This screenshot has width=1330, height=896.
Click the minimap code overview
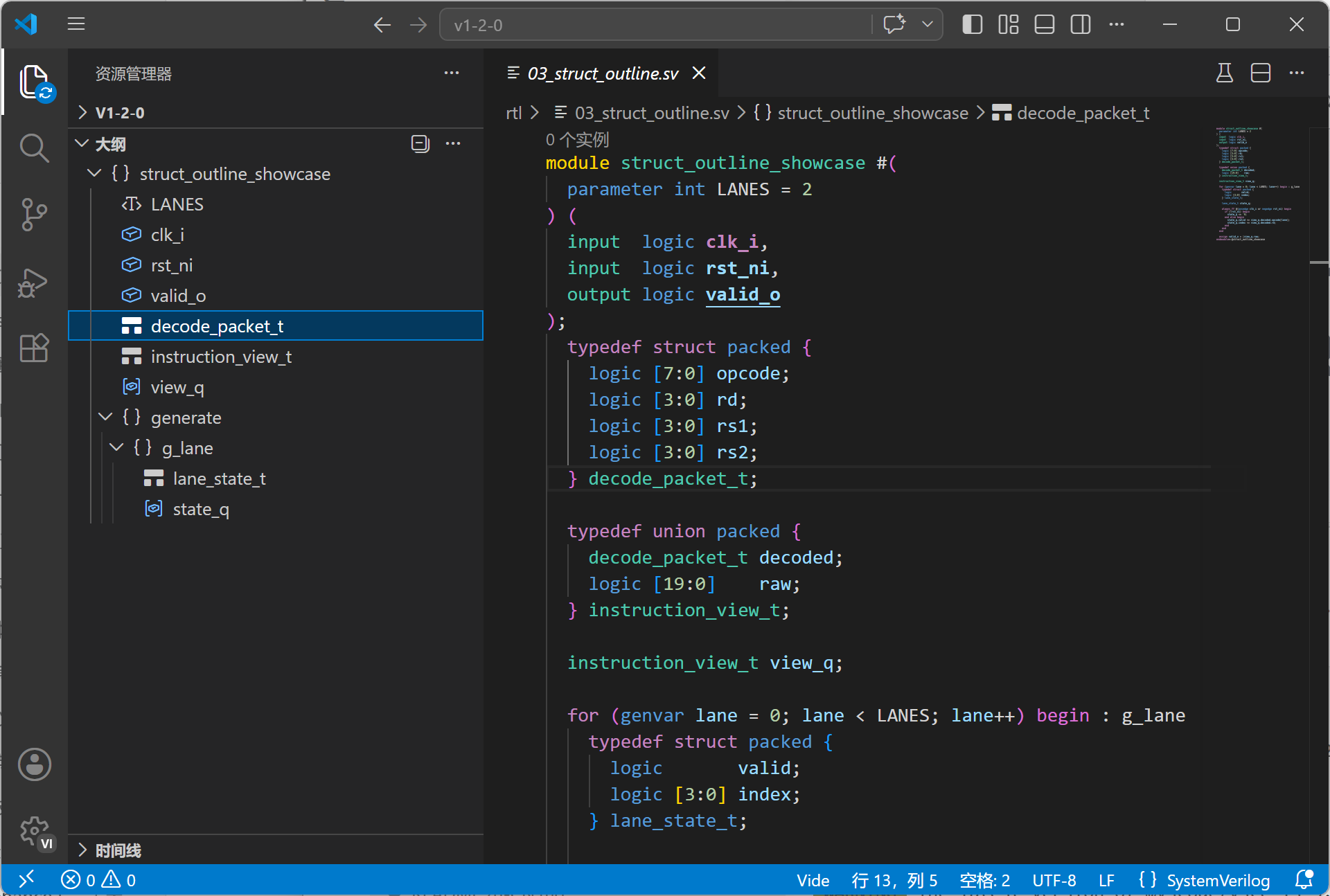click(1257, 183)
